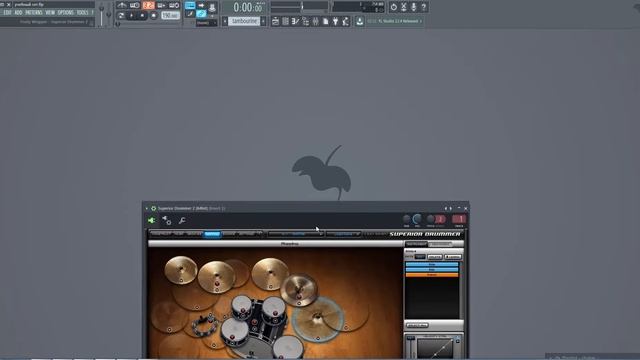The width and height of the screenshot is (640, 360).
Task: Start one-click recording via microphone icon
Action: click(x=413, y=7)
